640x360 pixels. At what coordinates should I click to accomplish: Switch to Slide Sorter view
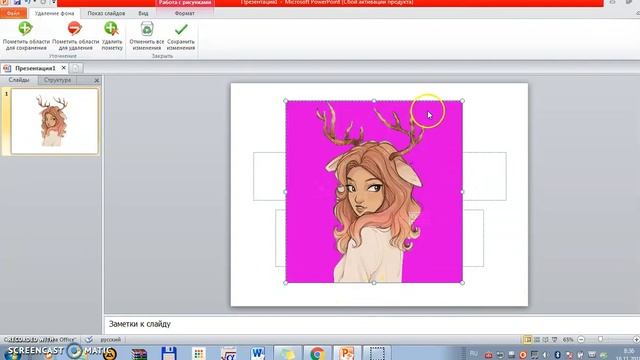coord(537,339)
